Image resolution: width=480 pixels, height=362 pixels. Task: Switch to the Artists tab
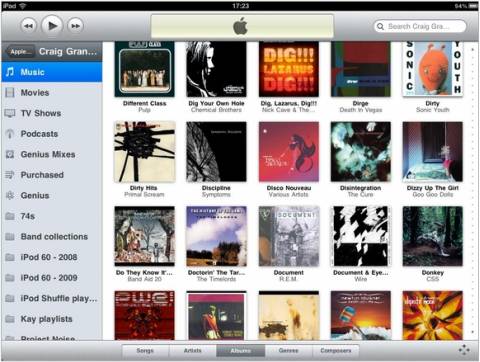pyautogui.click(x=193, y=351)
